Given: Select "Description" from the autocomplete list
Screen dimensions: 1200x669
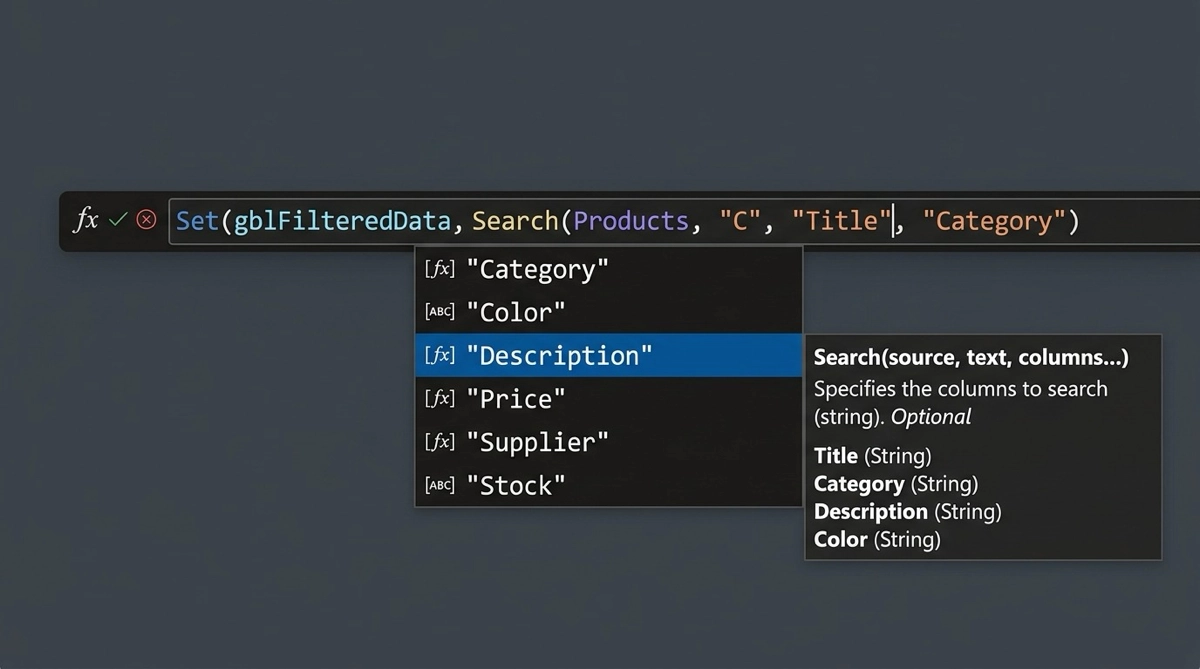Looking at the screenshot, I should [559, 355].
